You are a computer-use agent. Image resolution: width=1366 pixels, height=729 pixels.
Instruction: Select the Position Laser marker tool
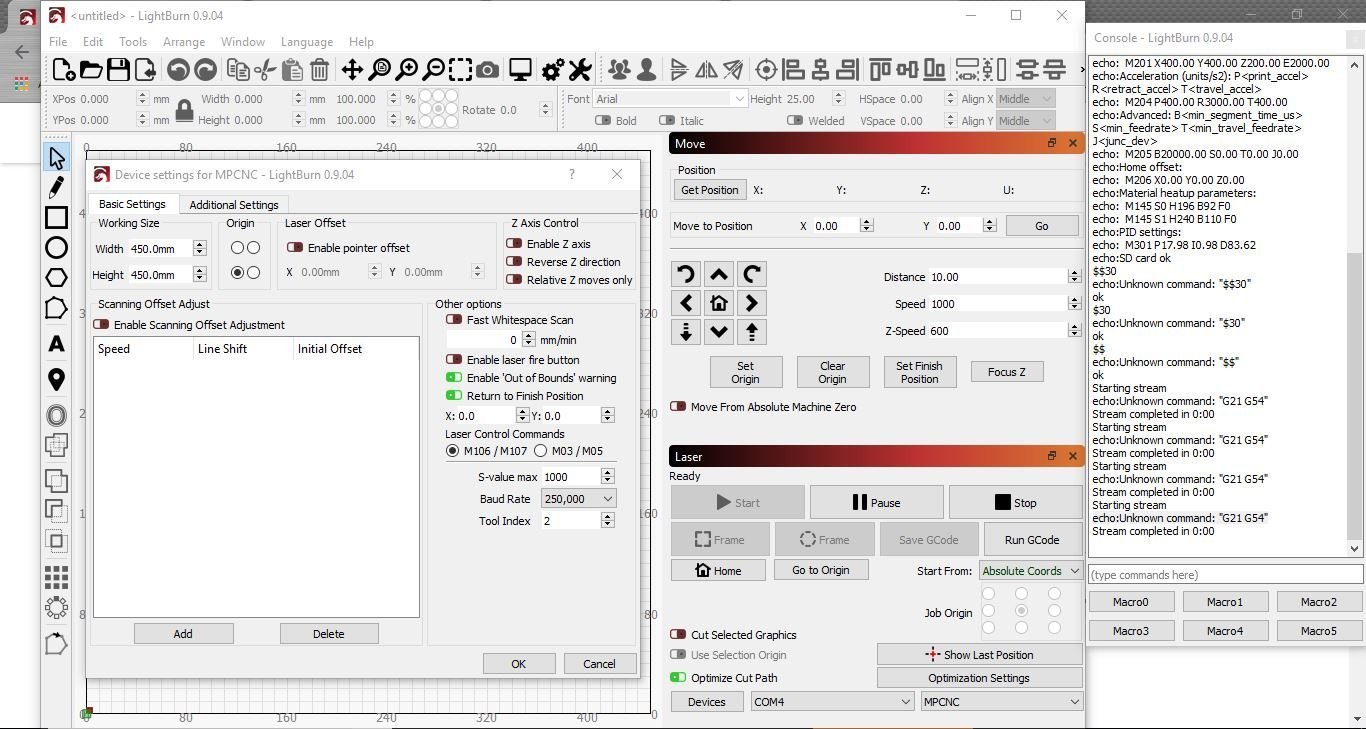pos(56,379)
